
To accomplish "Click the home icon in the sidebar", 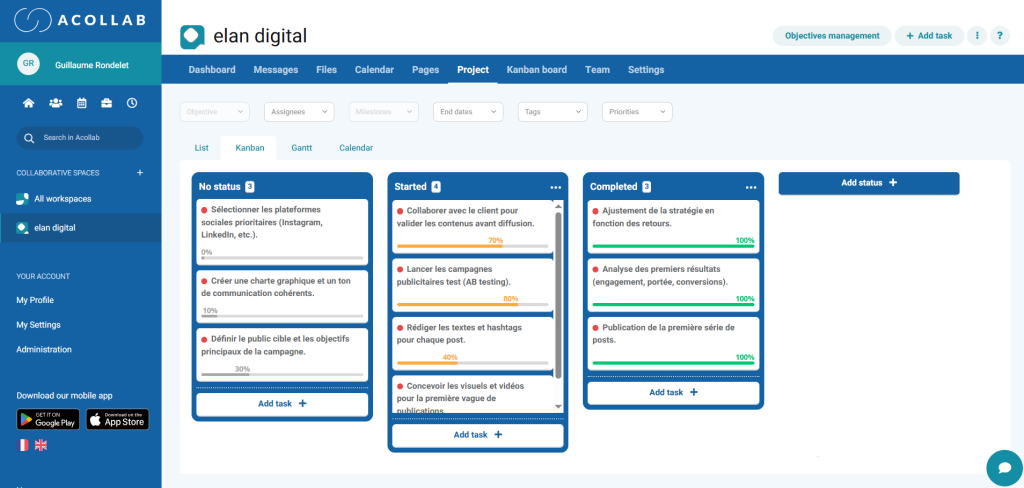I will click(x=28, y=103).
